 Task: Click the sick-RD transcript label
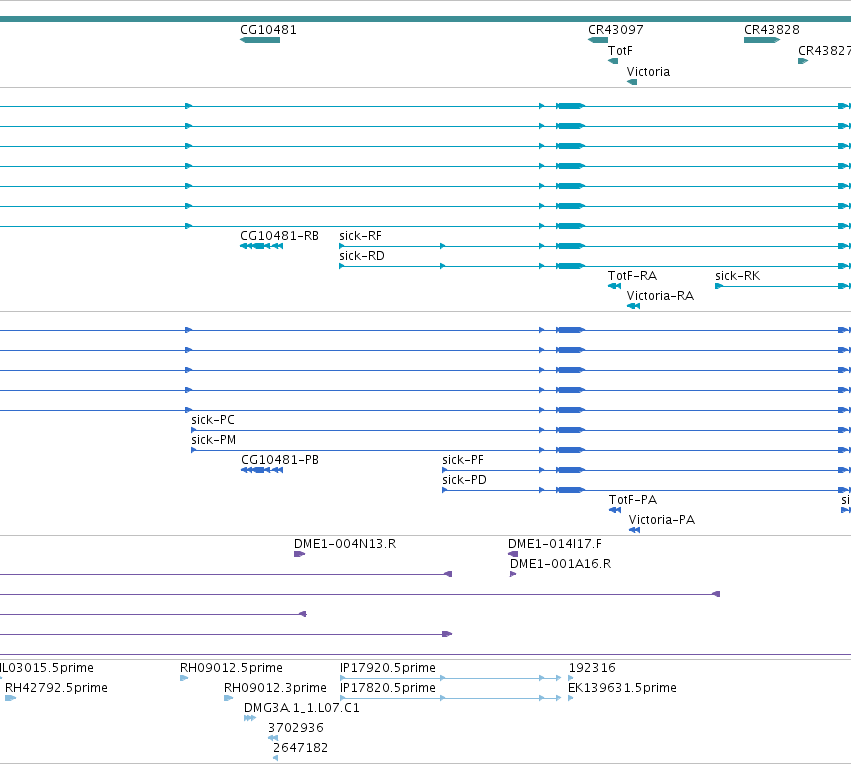click(362, 256)
